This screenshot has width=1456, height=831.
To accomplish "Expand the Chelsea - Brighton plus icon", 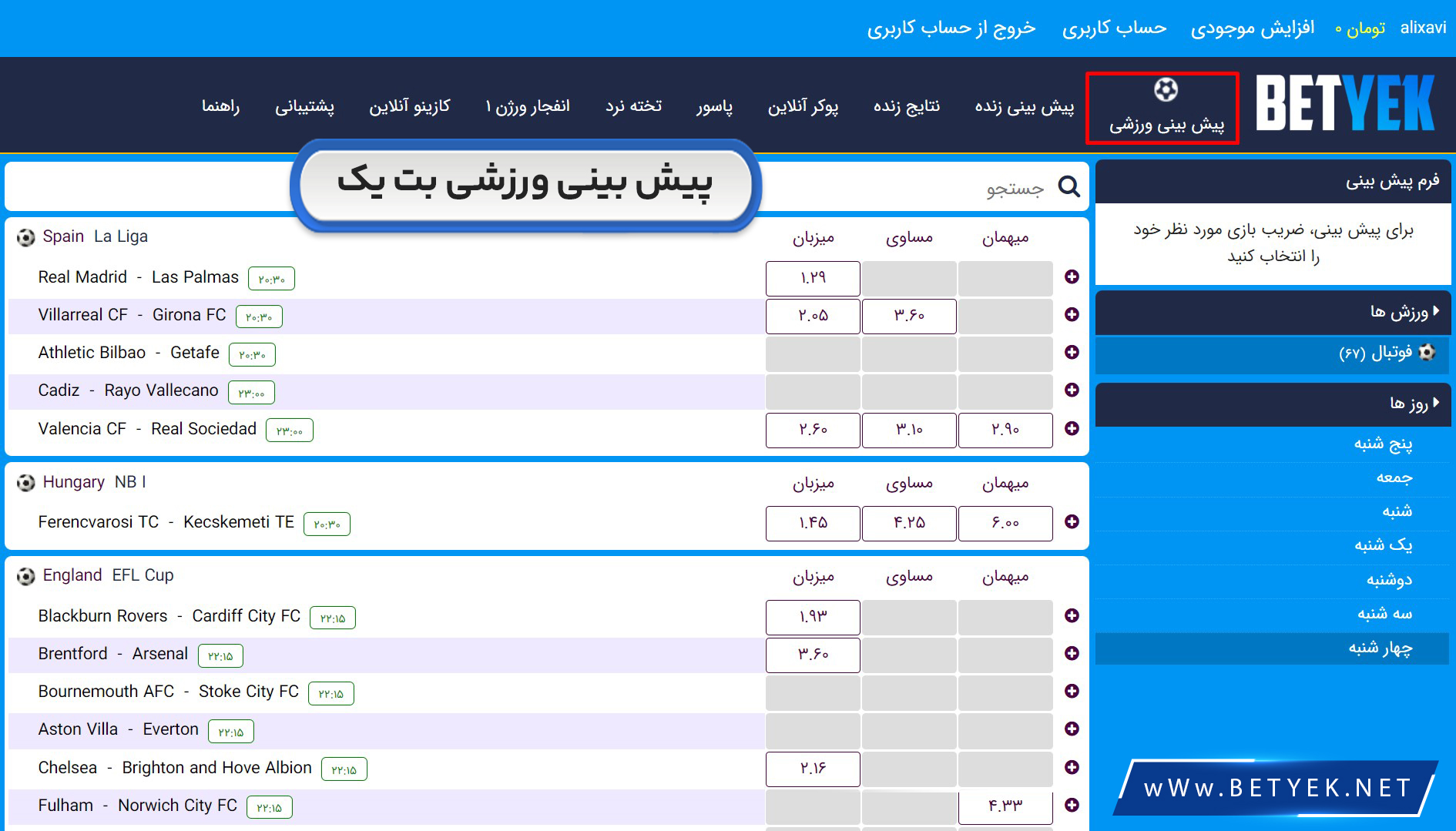I will coord(1072,767).
